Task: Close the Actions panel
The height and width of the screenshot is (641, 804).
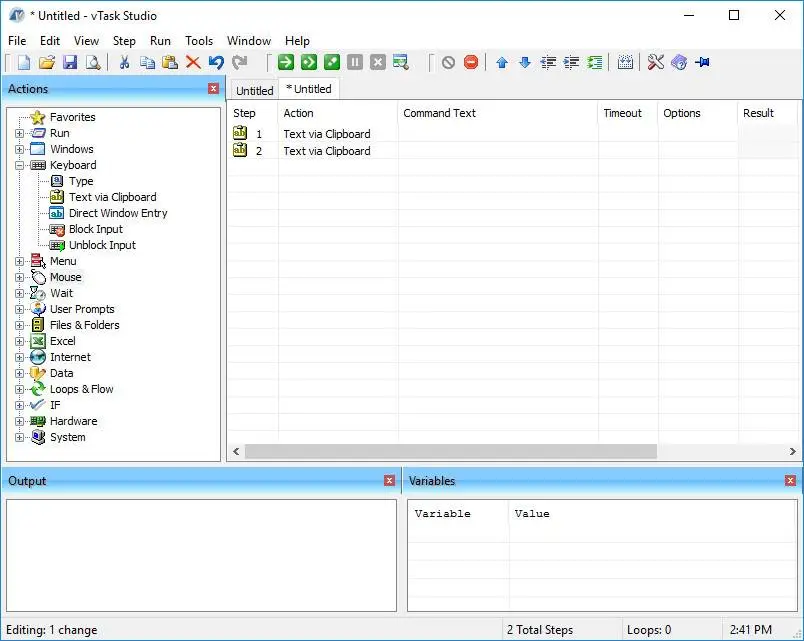Action: pyautogui.click(x=214, y=89)
